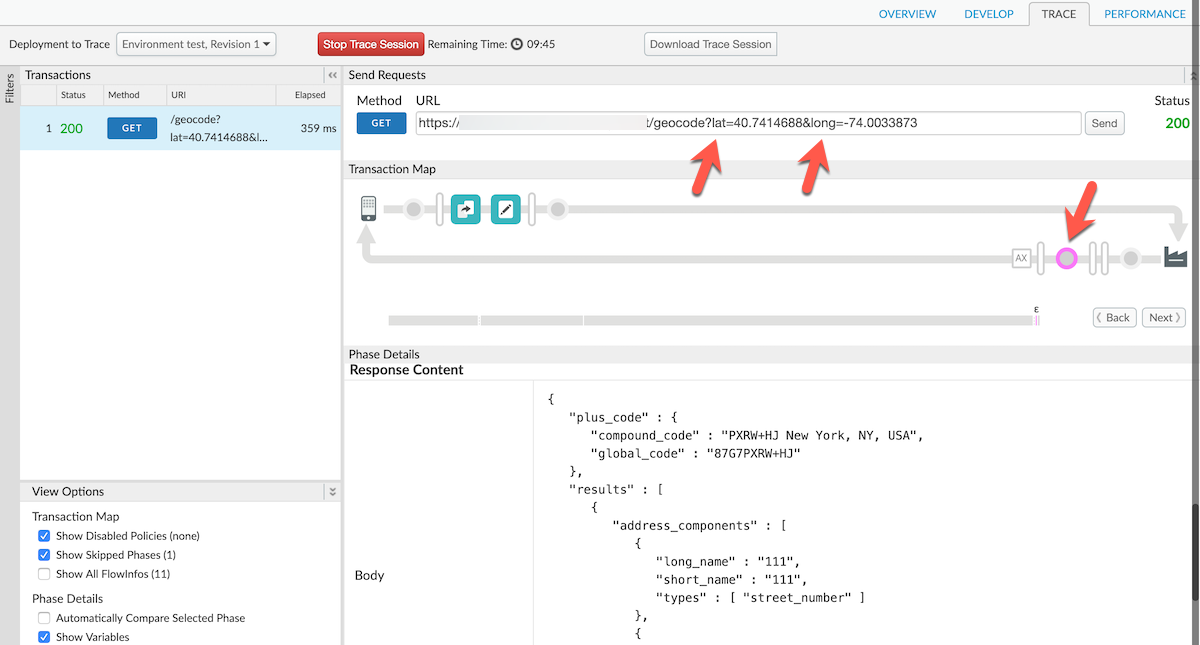The image size is (1200, 645).
Task: Go to previous phase with Back
Action: [x=1114, y=317]
